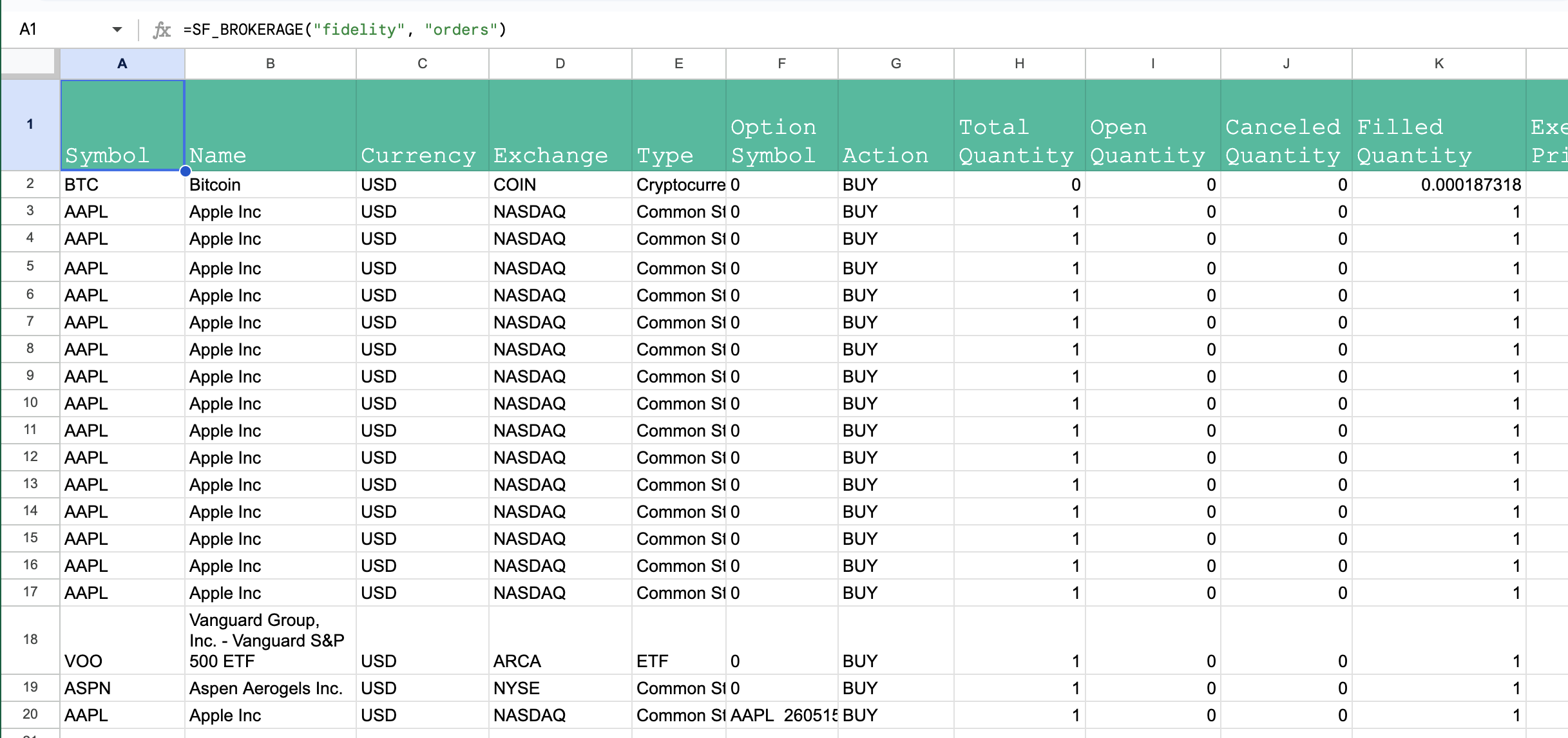Screen dimensions: 1568x738
Task: Select column J header
Action: pos(1286,64)
